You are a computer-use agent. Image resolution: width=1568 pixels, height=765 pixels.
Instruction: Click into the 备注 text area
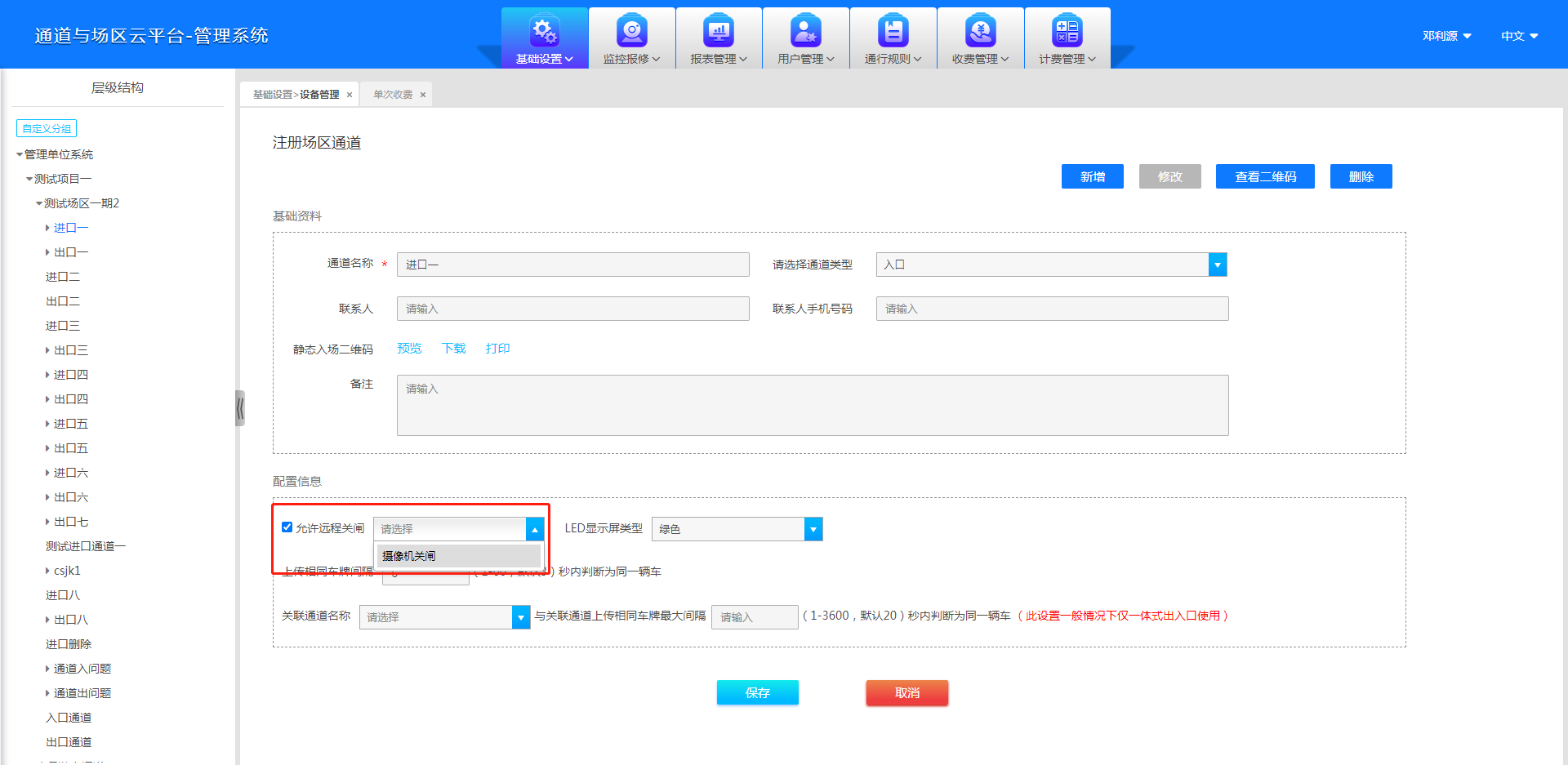812,405
